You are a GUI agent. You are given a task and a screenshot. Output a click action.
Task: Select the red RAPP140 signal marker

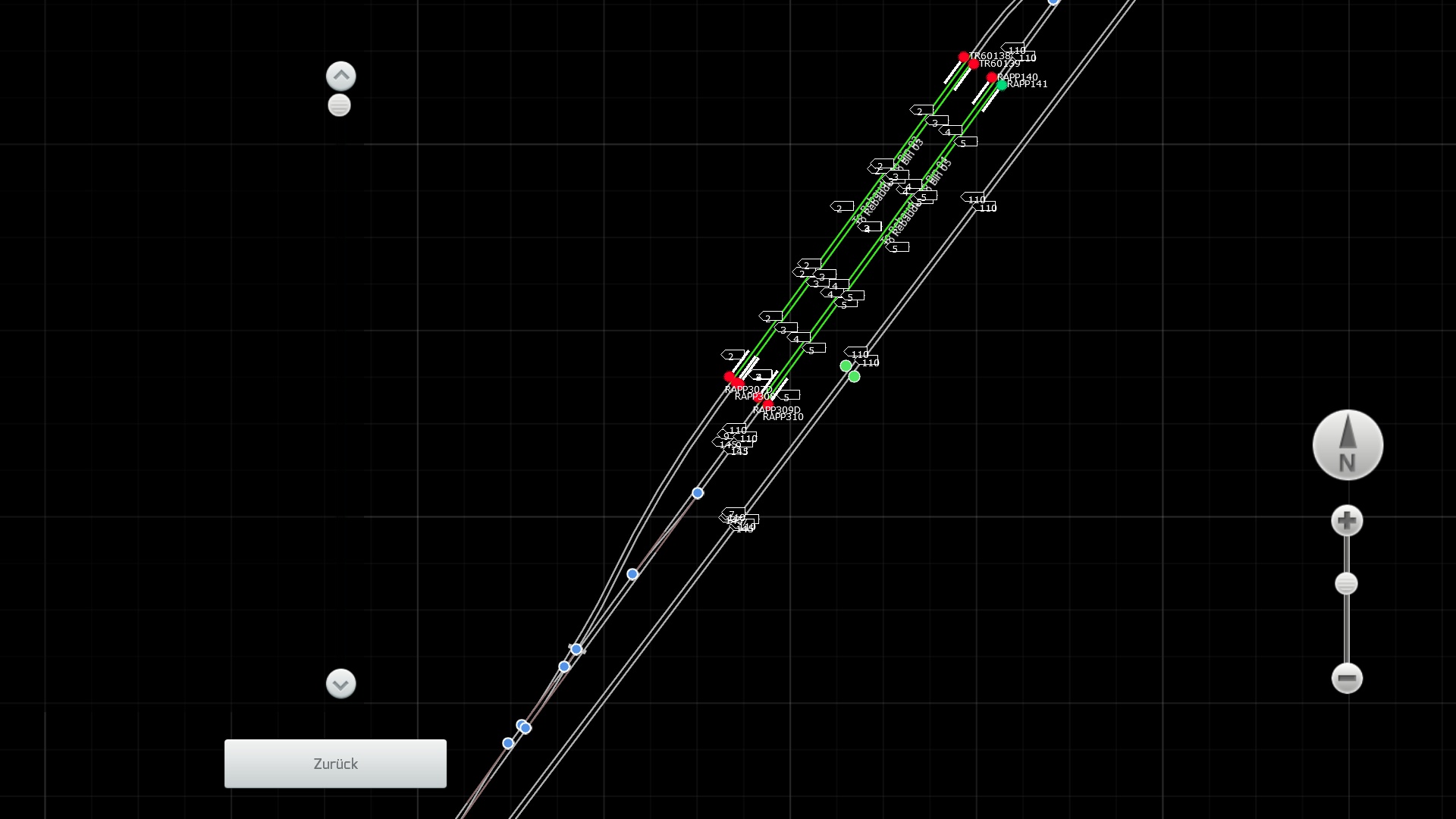click(991, 77)
